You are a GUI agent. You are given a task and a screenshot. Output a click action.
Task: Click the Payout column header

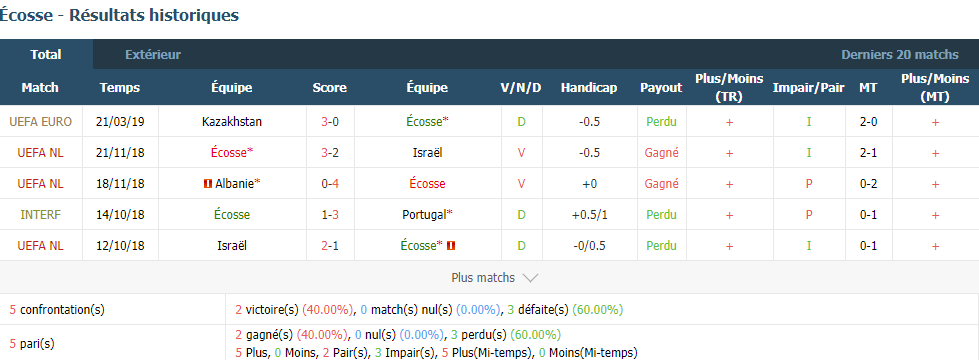tap(661, 88)
